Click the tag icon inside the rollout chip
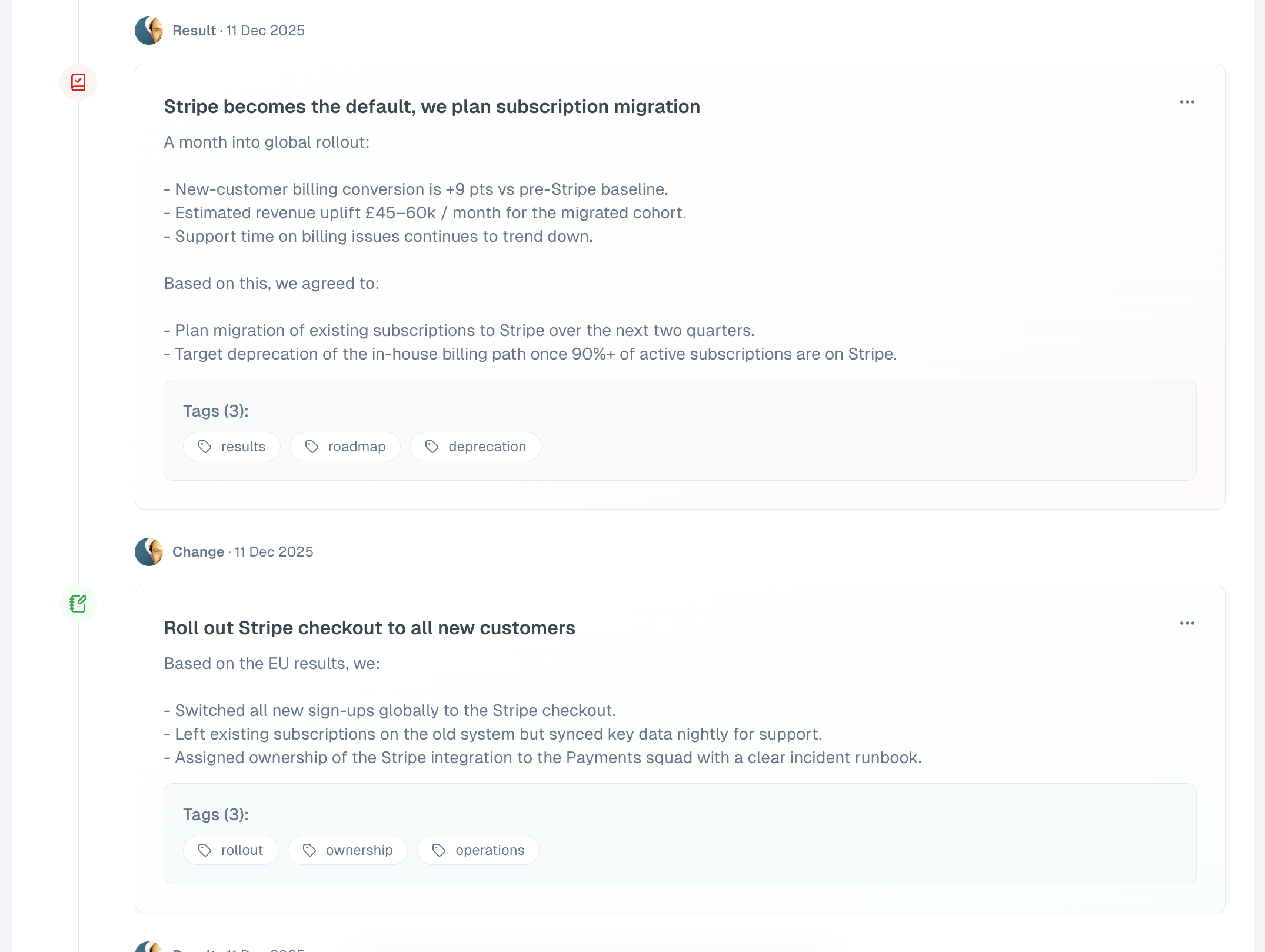This screenshot has width=1265, height=952. pyautogui.click(x=204, y=850)
